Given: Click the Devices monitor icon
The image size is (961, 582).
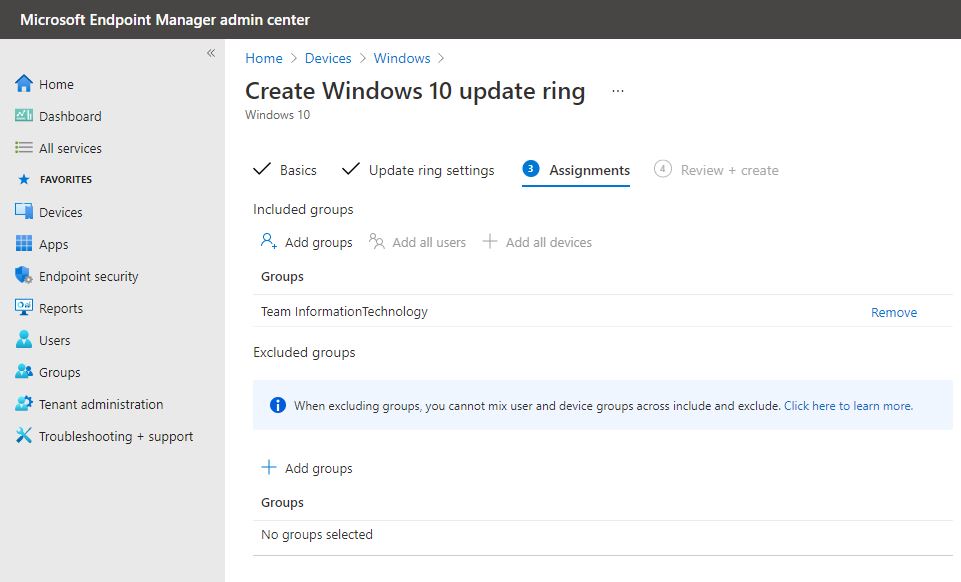Looking at the screenshot, I should click(x=24, y=211).
